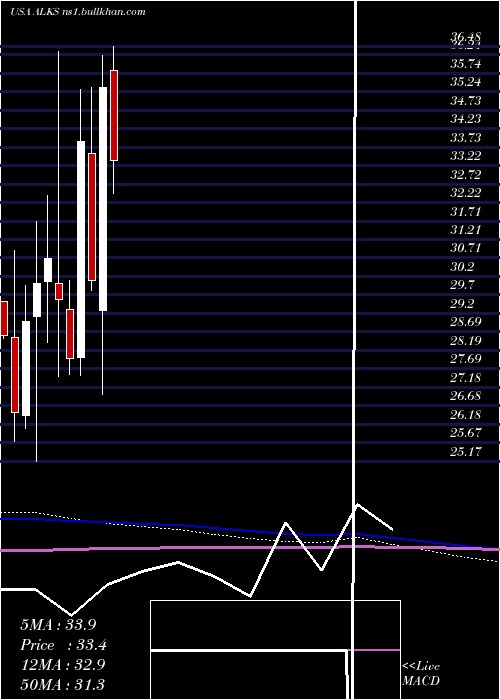Click the 31.71 price axis label
The image size is (500, 700).
466,211
